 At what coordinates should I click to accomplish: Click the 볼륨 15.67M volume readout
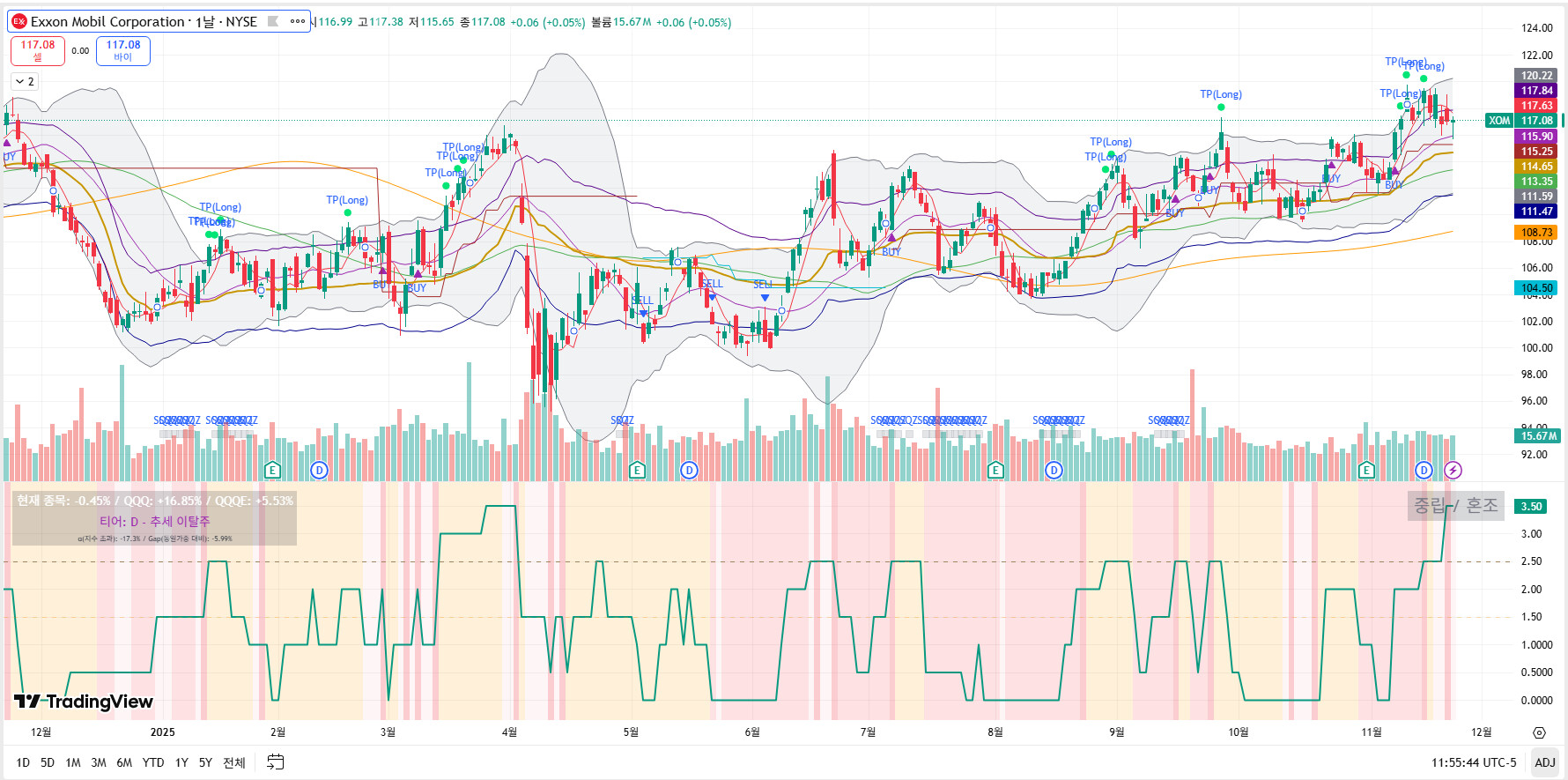click(620, 22)
